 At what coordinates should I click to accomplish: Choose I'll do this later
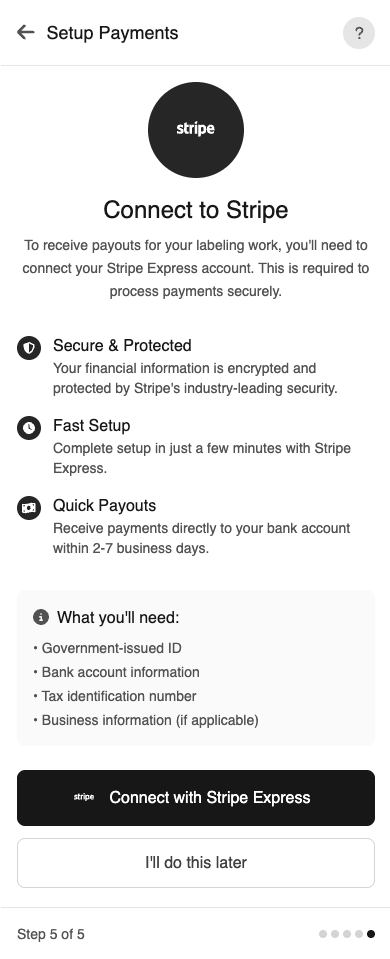click(196, 862)
